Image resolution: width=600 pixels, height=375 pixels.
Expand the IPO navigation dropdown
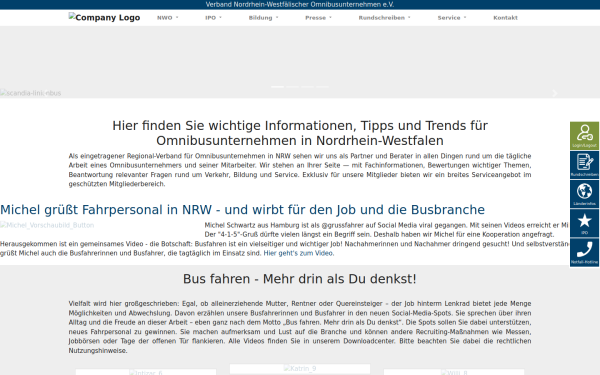pyautogui.click(x=213, y=18)
